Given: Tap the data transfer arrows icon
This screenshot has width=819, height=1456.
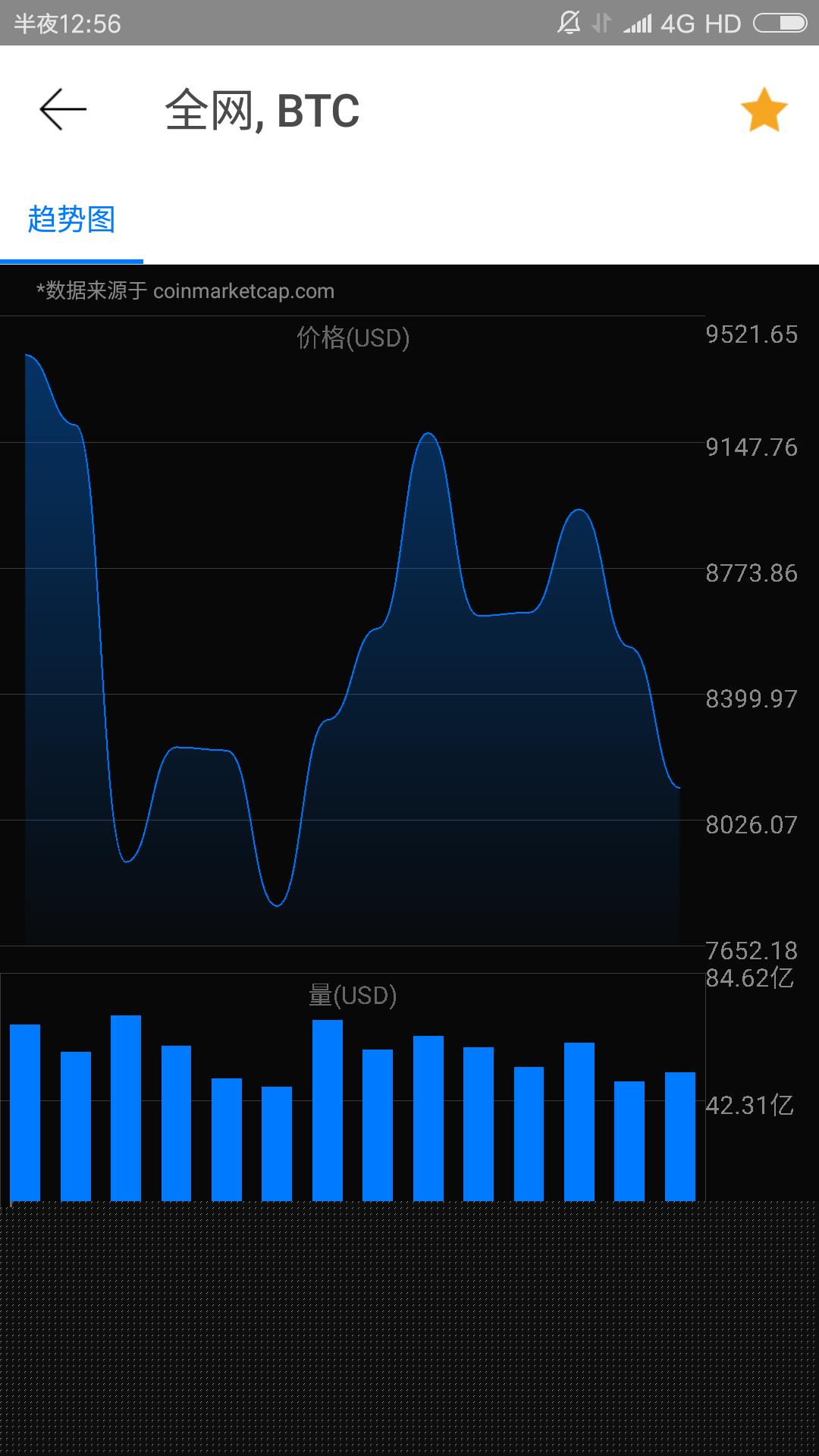Looking at the screenshot, I should pyautogui.click(x=601, y=24).
